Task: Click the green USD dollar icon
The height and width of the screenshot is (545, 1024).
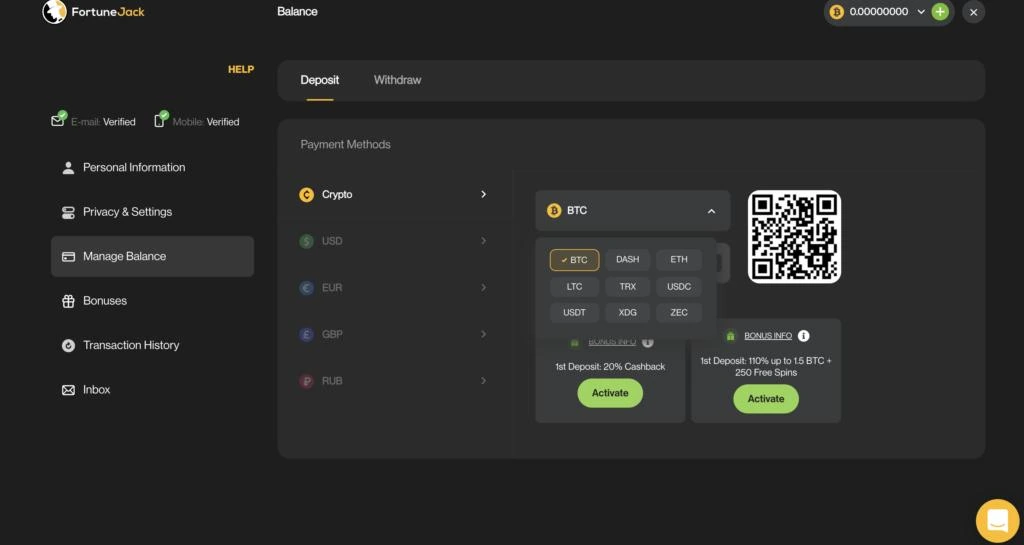Action: pos(306,241)
